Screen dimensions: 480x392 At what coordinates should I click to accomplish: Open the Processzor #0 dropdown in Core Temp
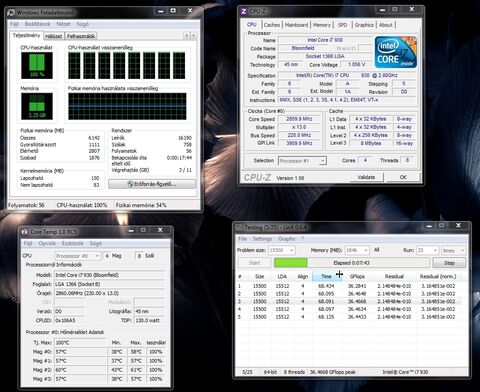[x=78, y=256]
